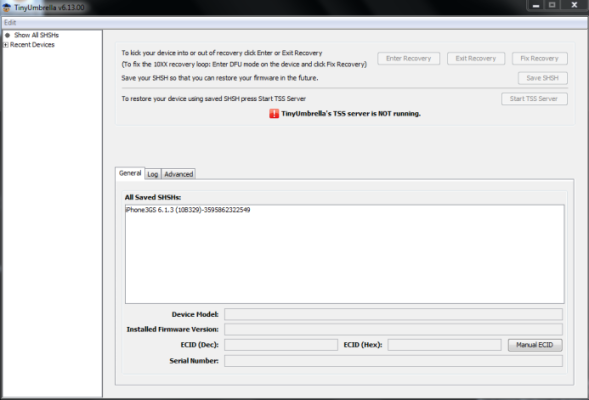The width and height of the screenshot is (589, 400).
Task: Select Recent Devices tree item label
Action: 32,45
